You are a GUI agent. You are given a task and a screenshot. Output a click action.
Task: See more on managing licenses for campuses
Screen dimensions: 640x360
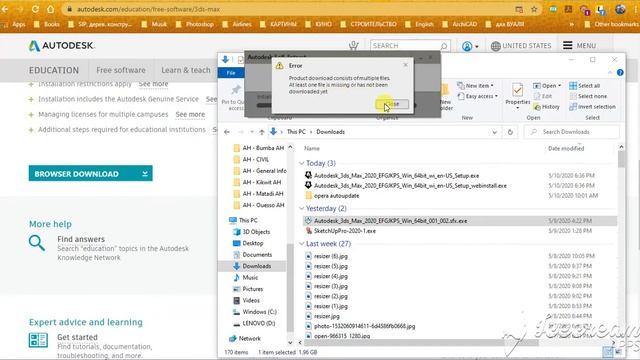tap(190, 114)
